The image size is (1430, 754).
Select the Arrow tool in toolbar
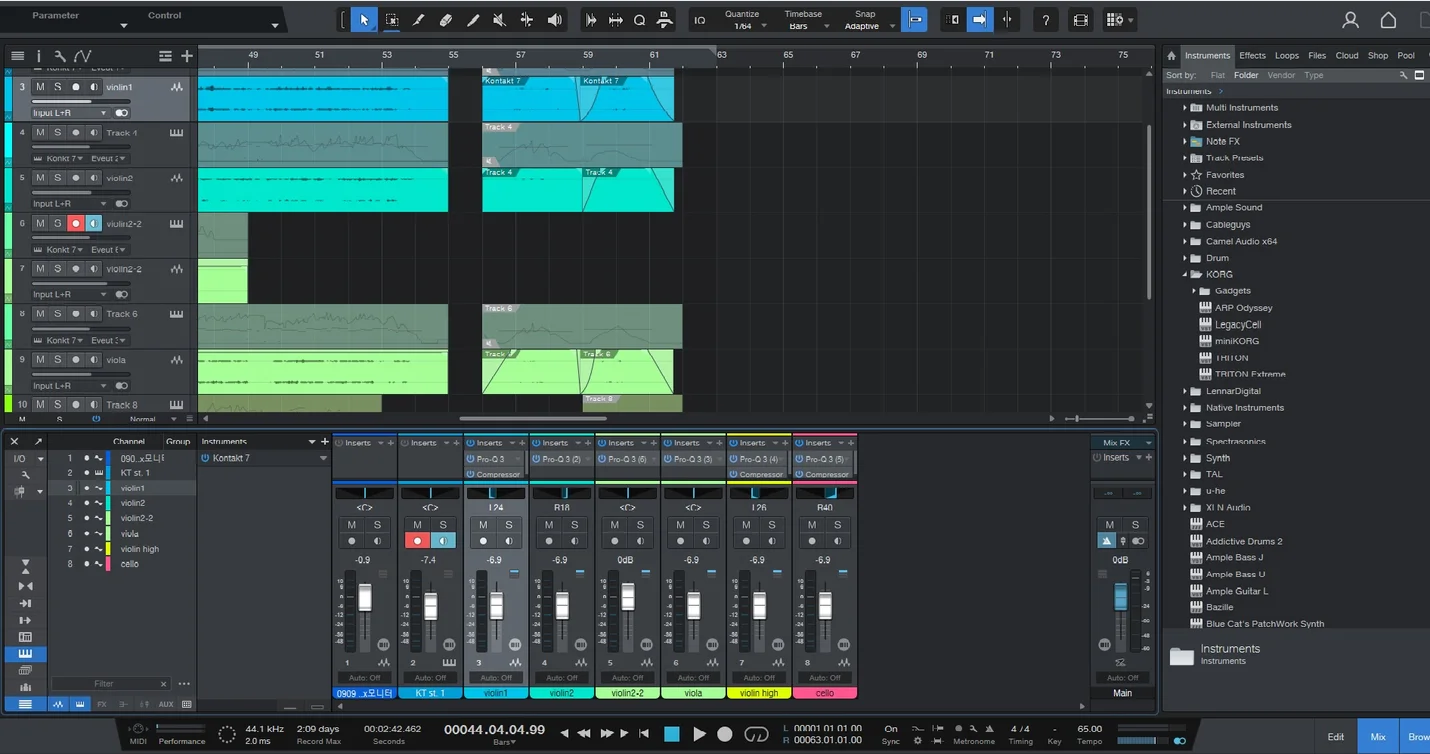[364, 20]
